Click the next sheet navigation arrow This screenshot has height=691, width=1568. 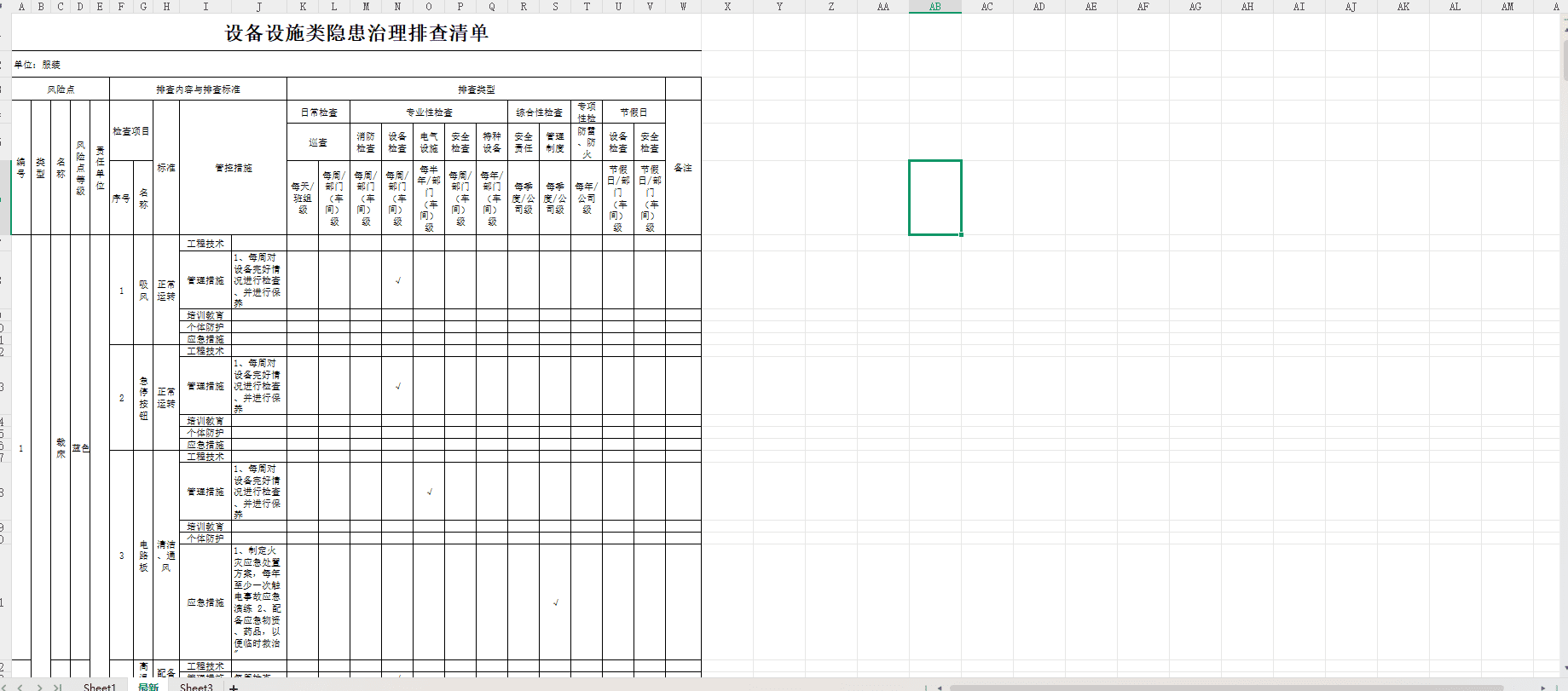click(38, 687)
